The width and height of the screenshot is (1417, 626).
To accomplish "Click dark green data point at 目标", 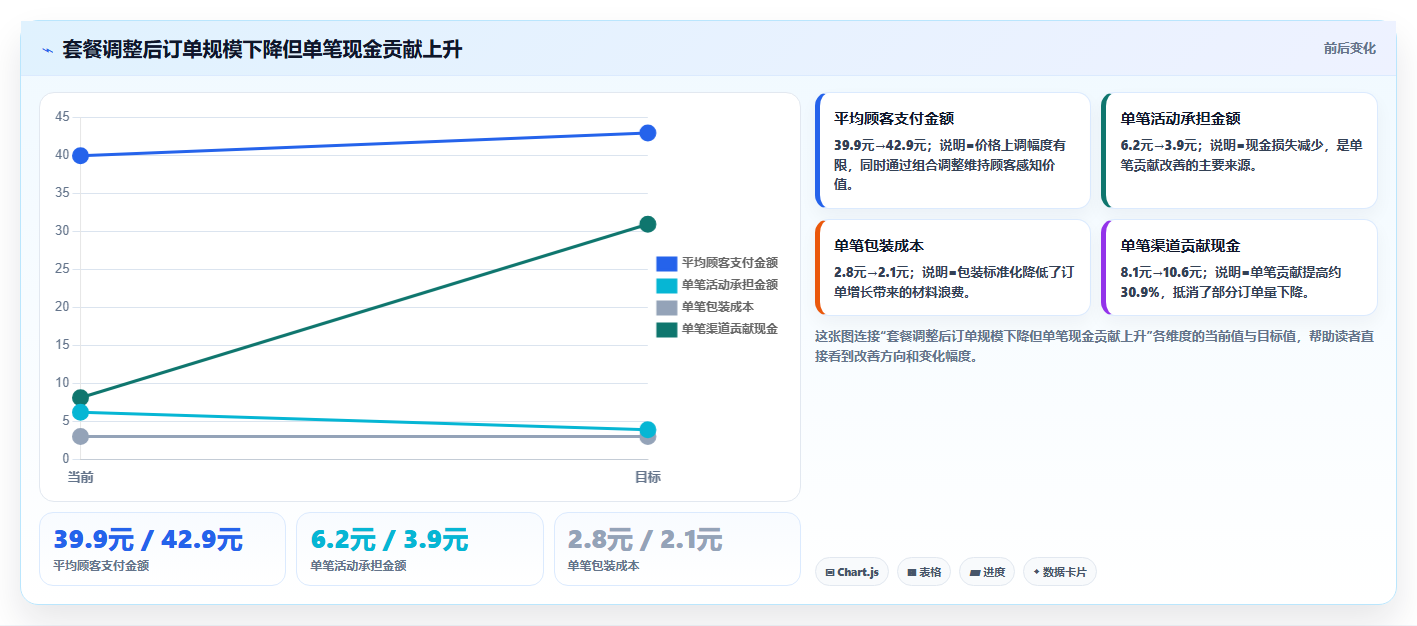I will [x=647, y=224].
